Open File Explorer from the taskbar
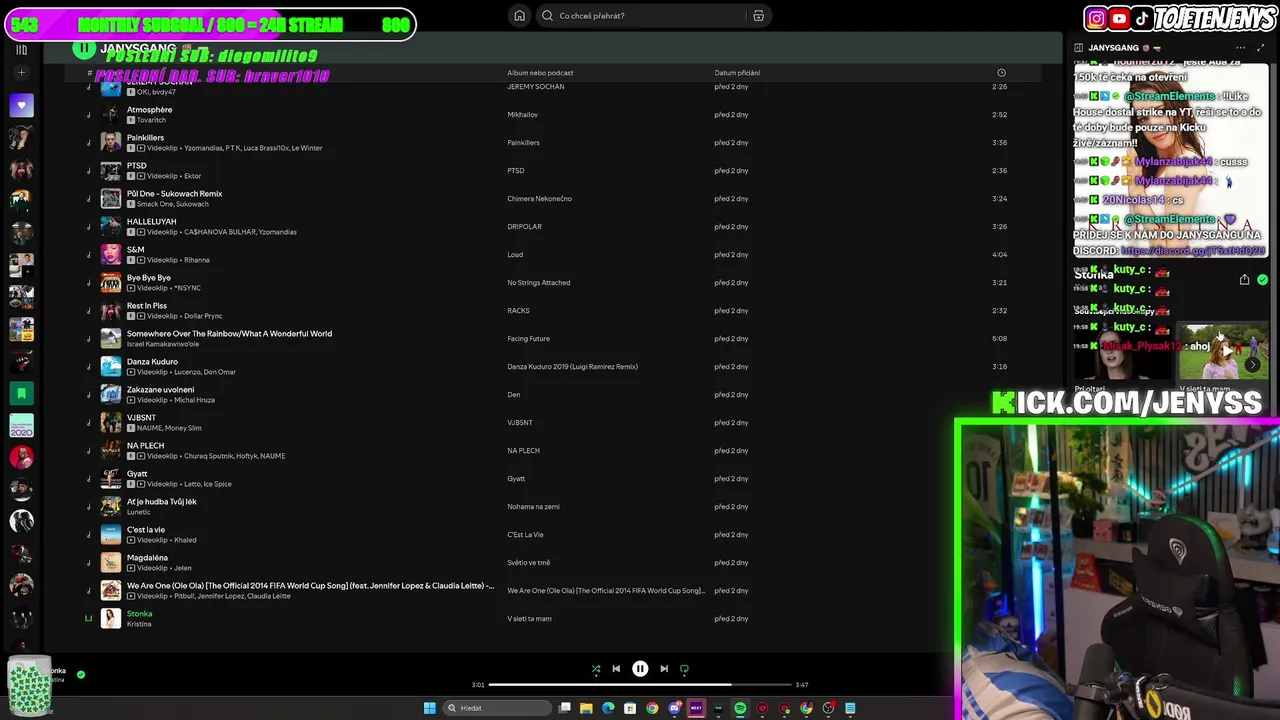1280x720 pixels. [x=586, y=708]
